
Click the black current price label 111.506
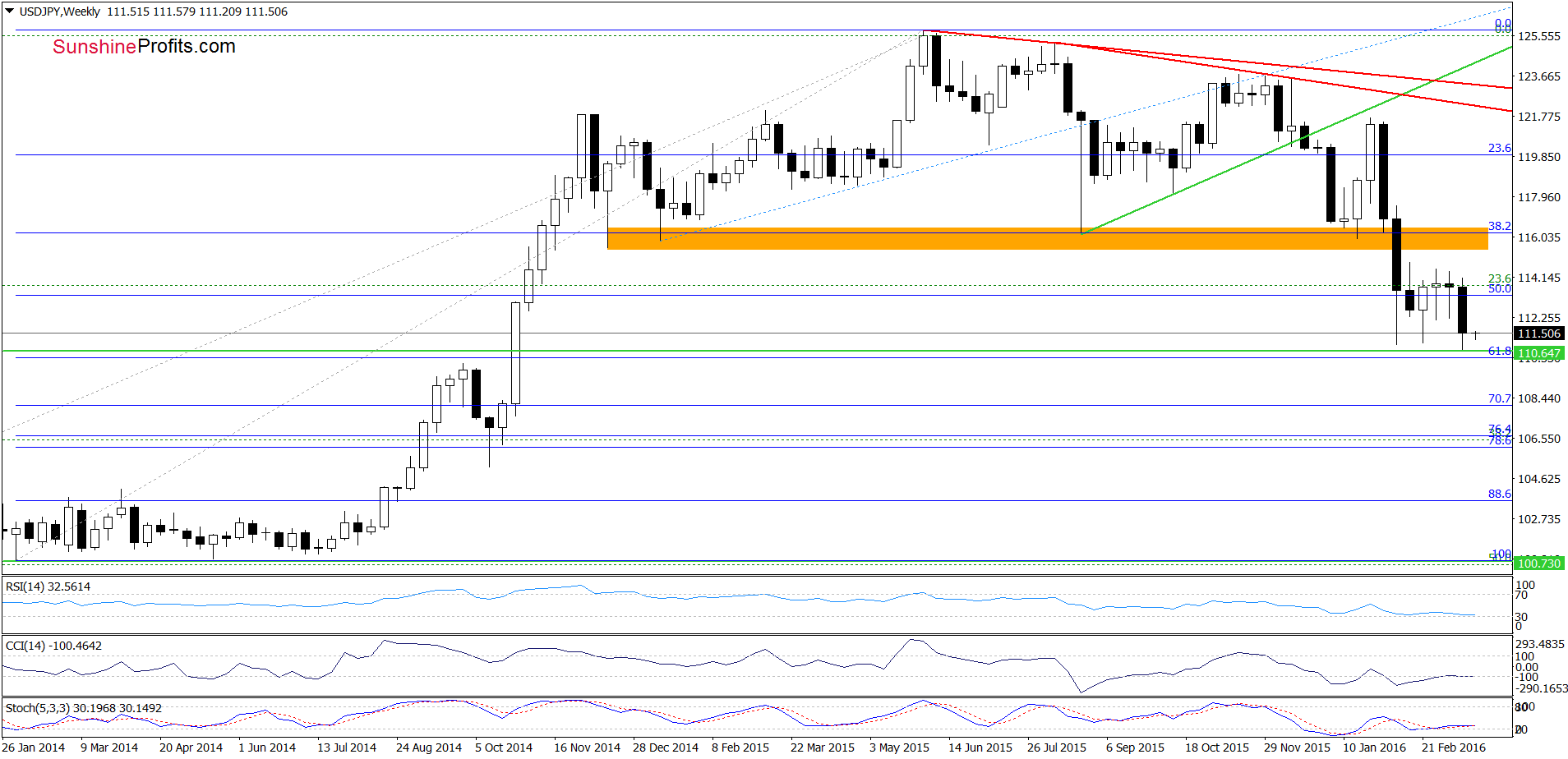(1538, 333)
